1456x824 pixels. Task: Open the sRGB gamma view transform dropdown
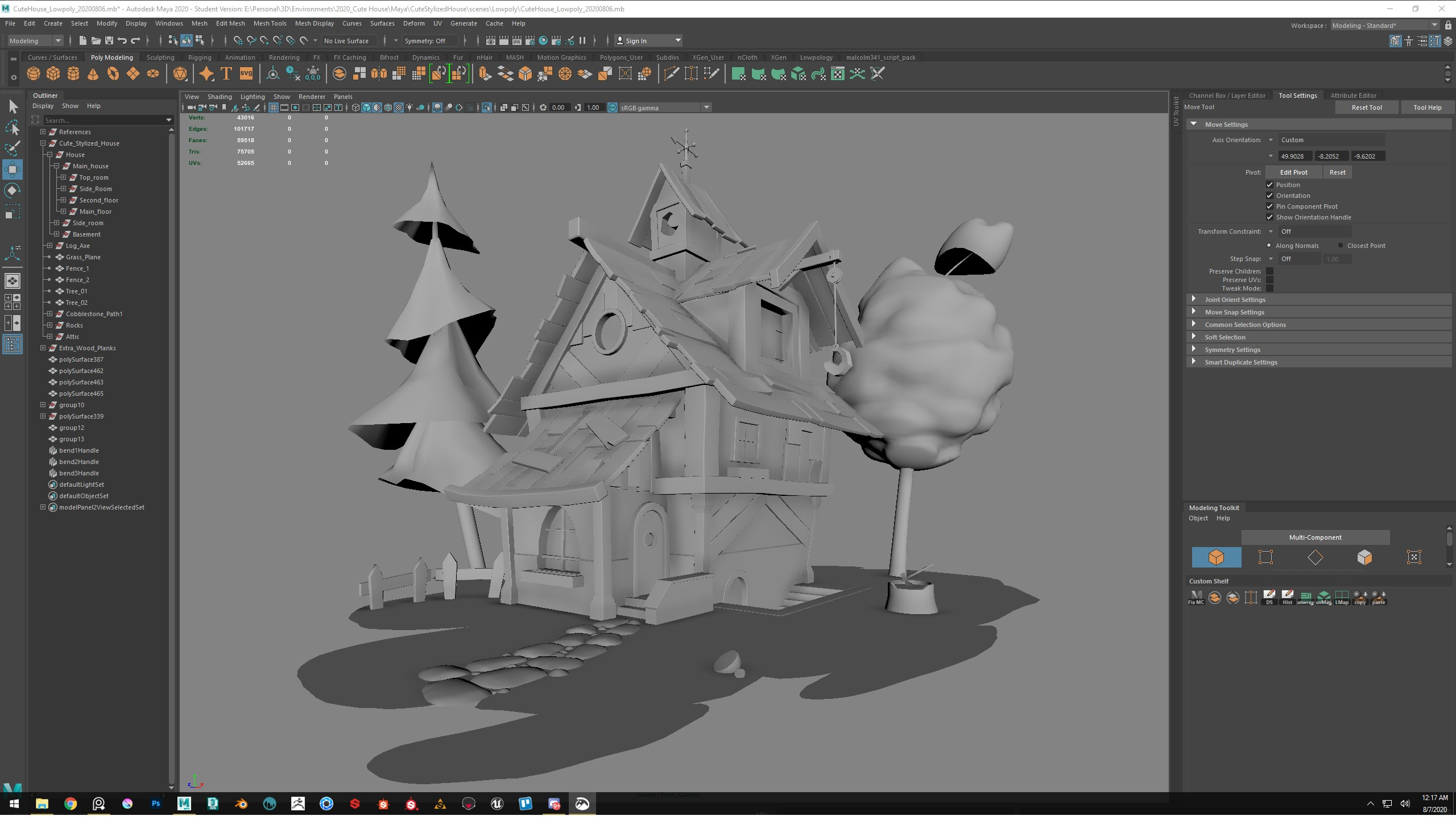click(665, 107)
